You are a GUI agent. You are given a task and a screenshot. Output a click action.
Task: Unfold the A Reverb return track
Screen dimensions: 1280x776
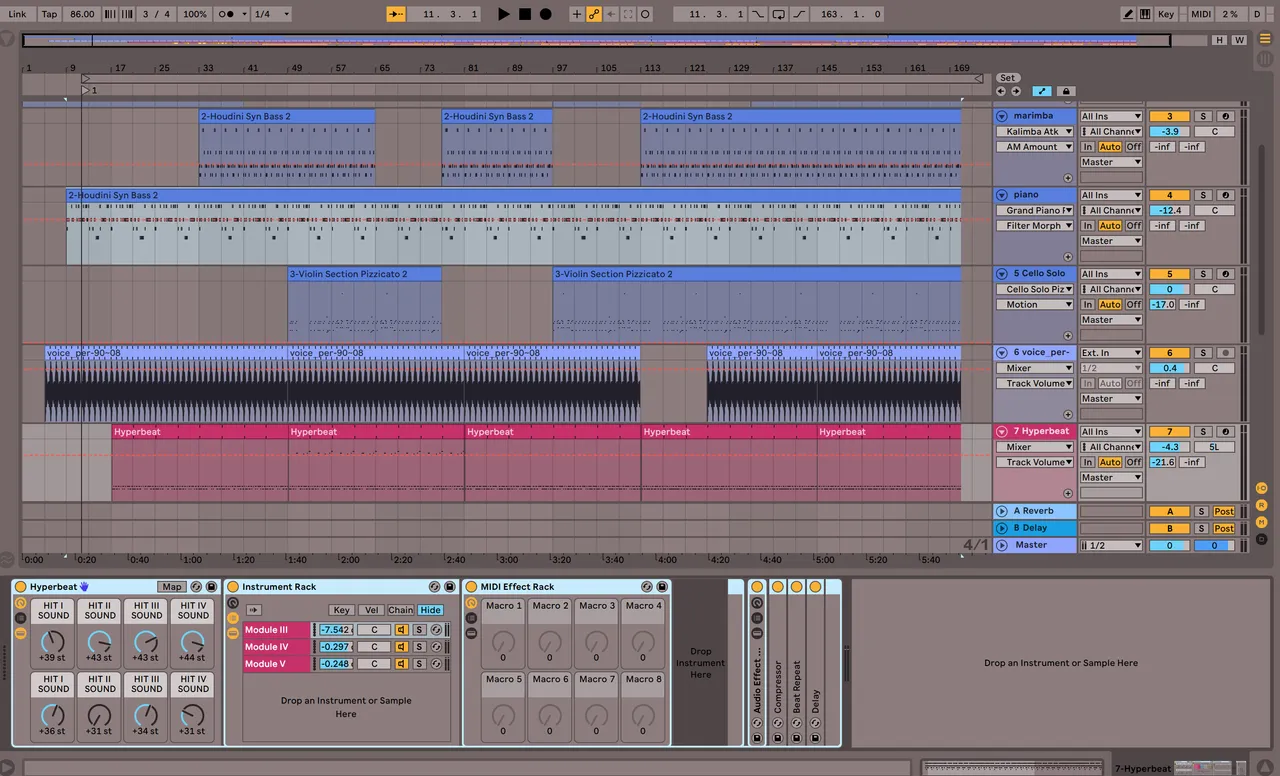(1003, 511)
